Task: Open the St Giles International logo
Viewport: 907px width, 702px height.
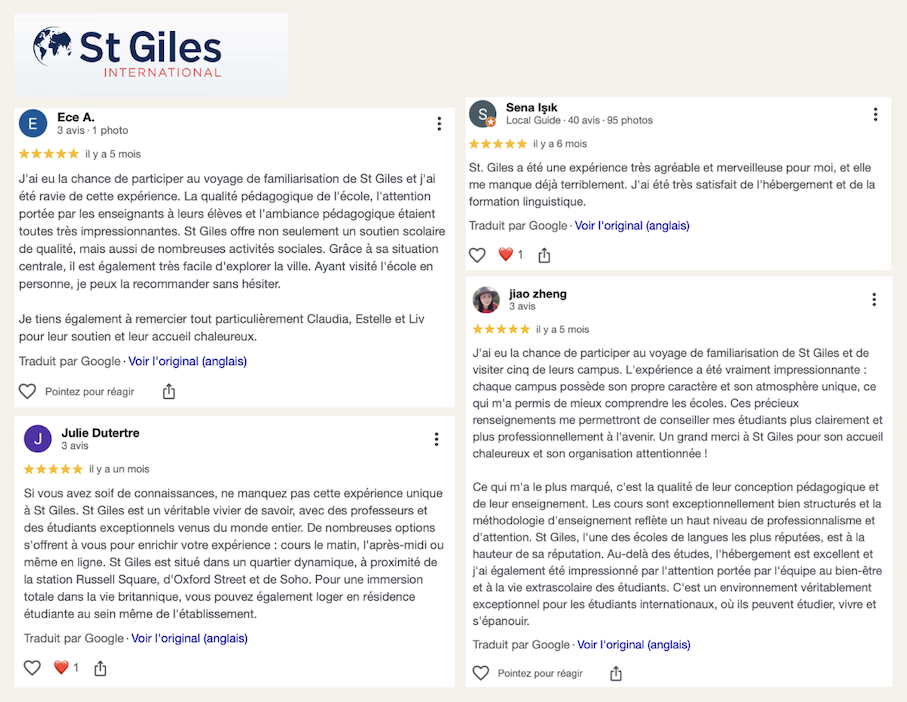Action: click(127, 53)
